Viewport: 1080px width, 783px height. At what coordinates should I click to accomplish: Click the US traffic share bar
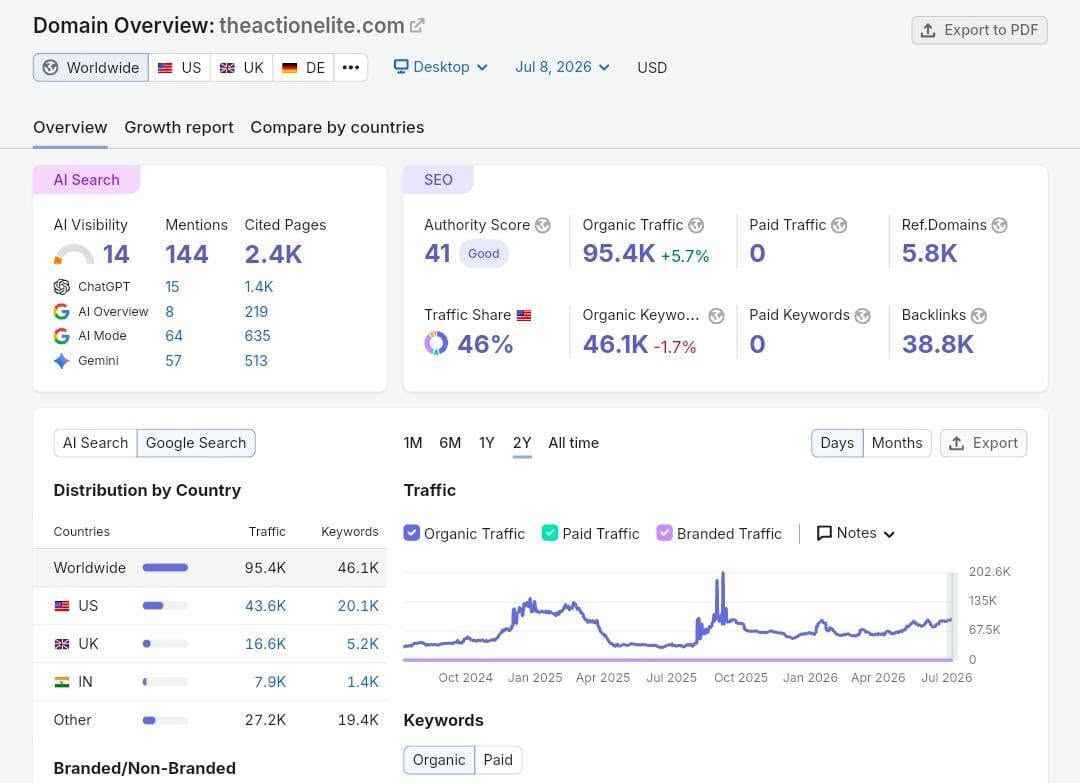click(165, 606)
